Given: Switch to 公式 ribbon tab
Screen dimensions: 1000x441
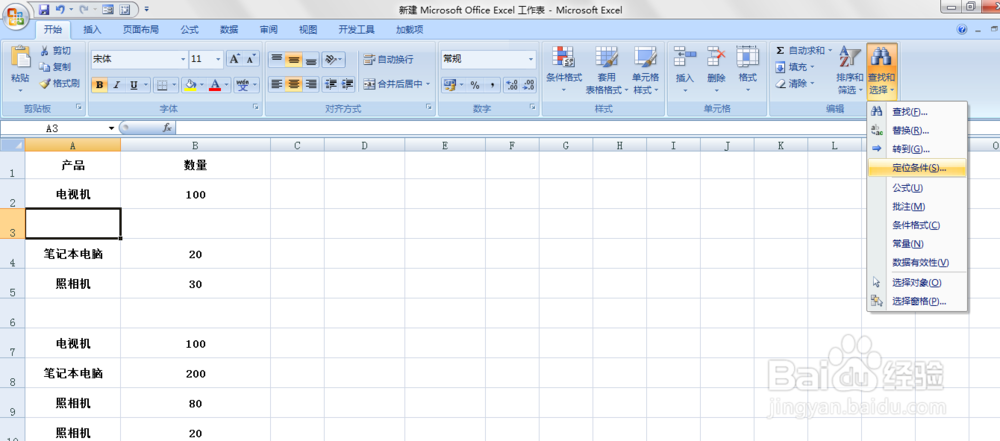Looking at the screenshot, I should [x=189, y=29].
